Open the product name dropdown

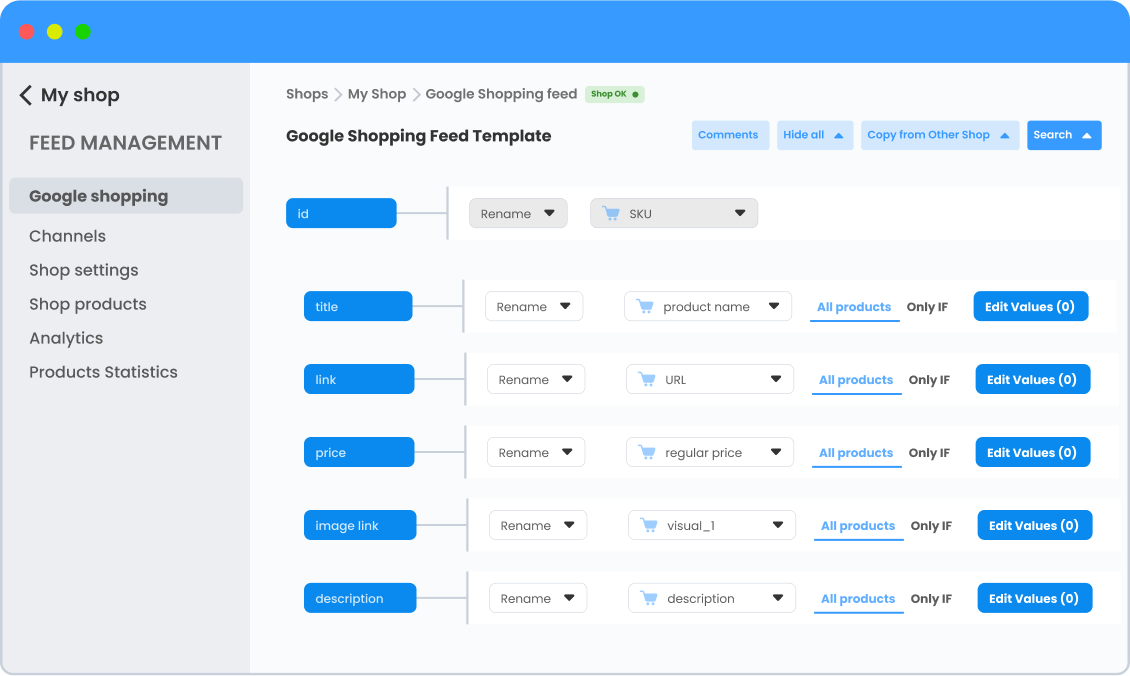(708, 306)
